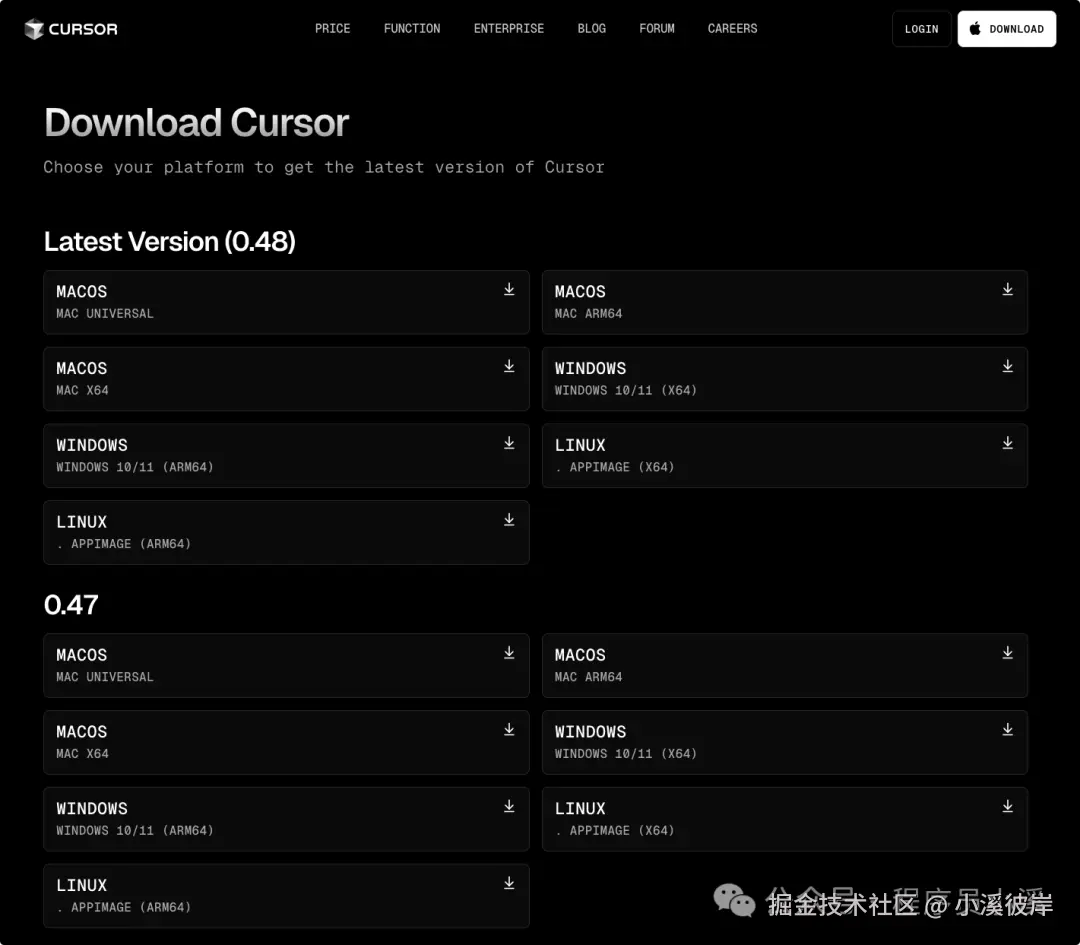The width and height of the screenshot is (1080, 945).
Task: Click download icon for 0.47 Mac Universal
Action: pyautogui.click(x=509, y=652)
